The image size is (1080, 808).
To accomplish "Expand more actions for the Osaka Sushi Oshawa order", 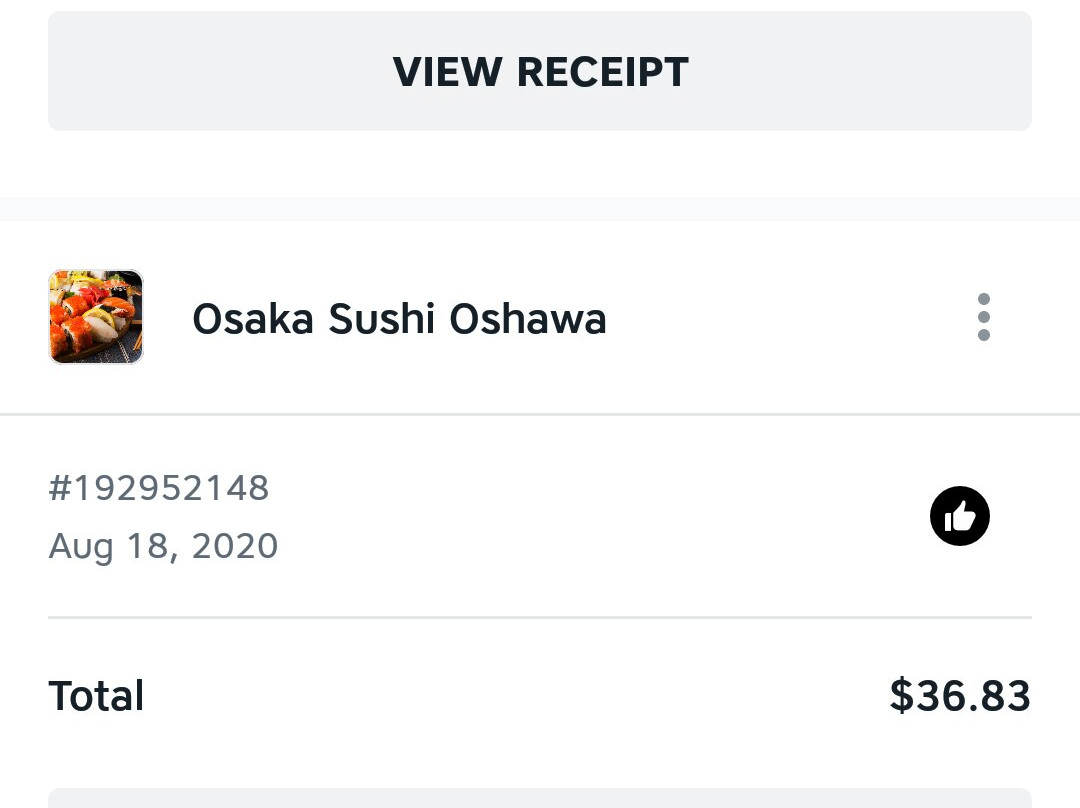I will (x=984, y=317).
